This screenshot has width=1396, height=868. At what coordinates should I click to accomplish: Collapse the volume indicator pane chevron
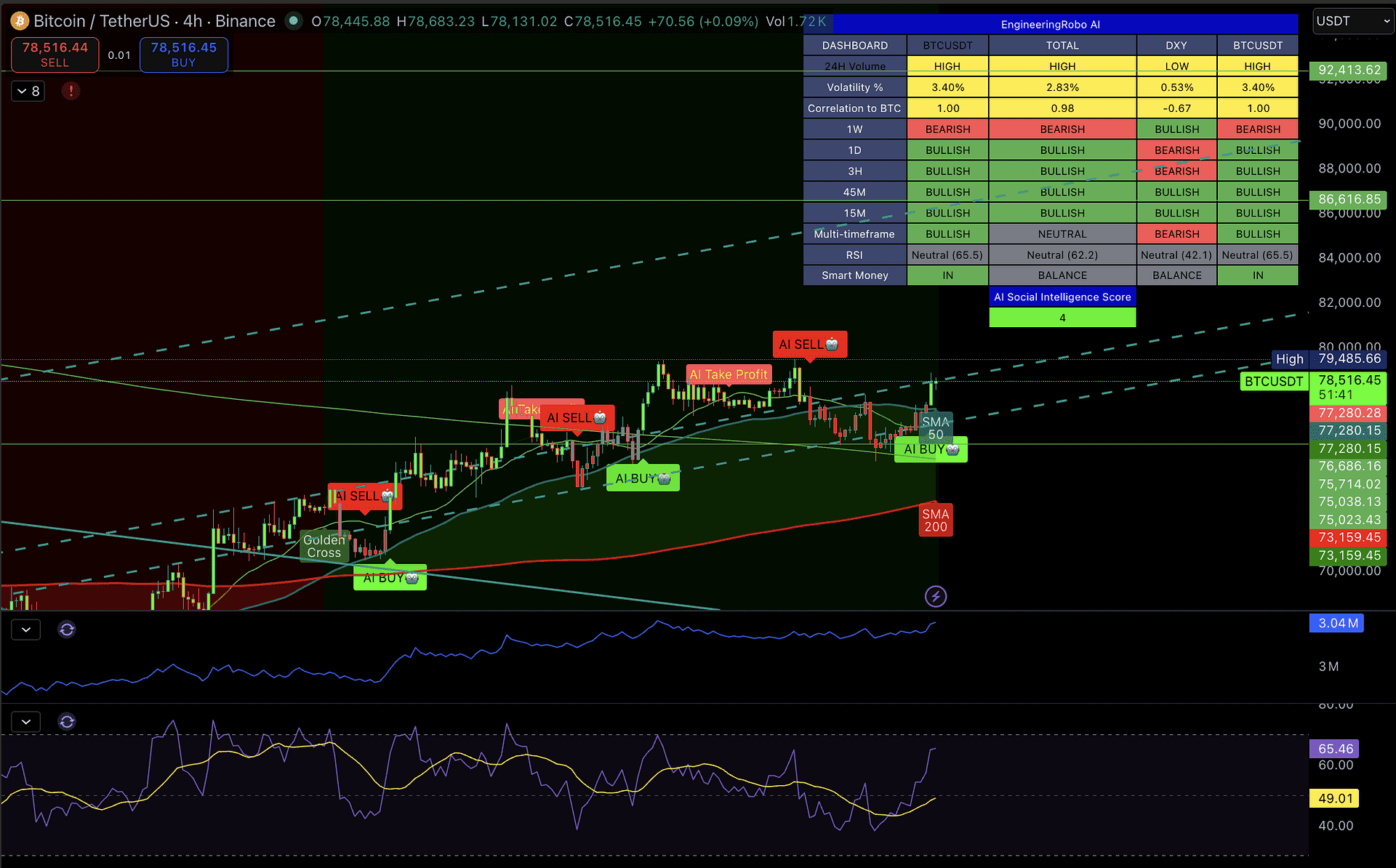(x=26, y=630)
